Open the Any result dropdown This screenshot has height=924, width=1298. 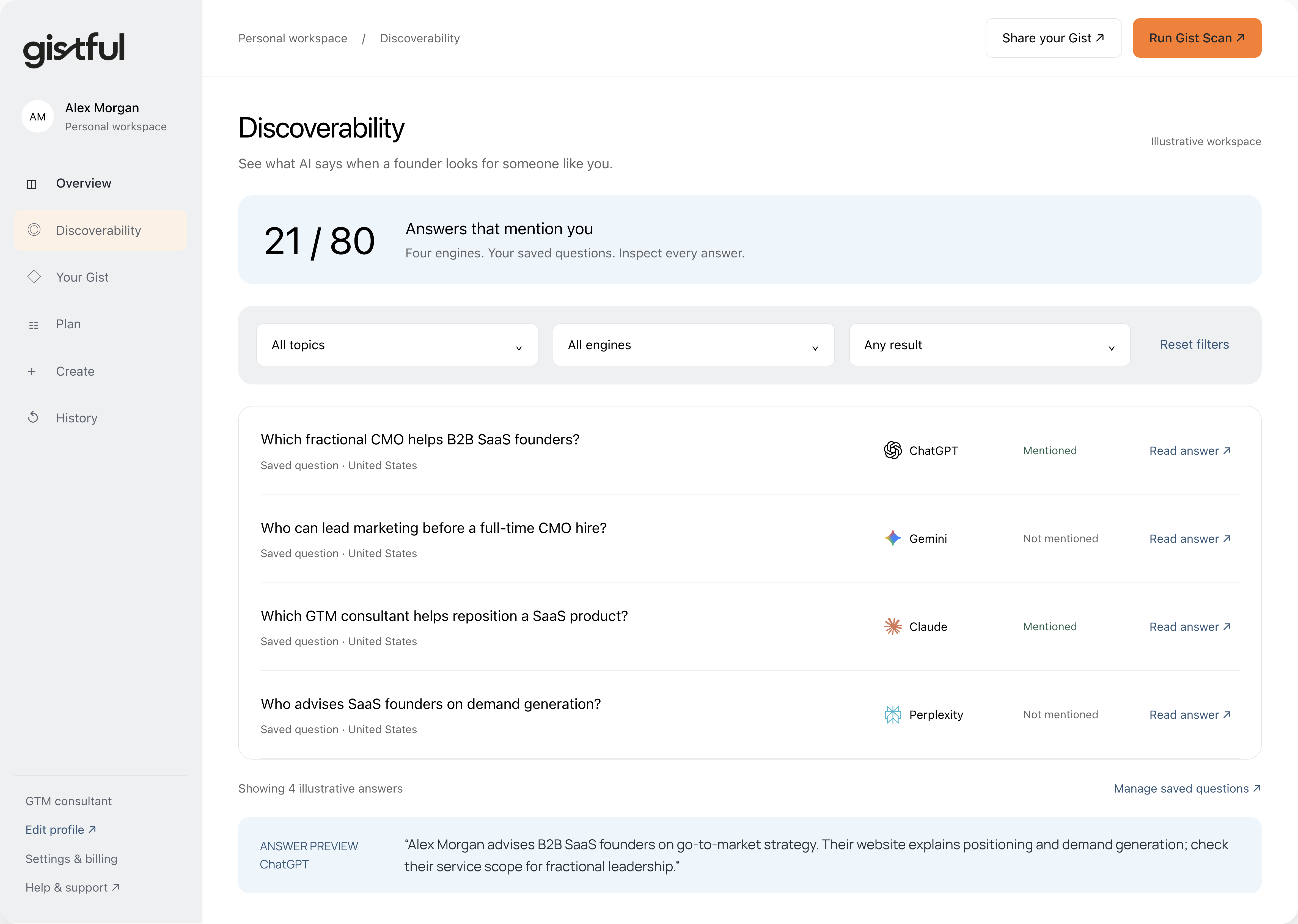click(x=990, y=345)
